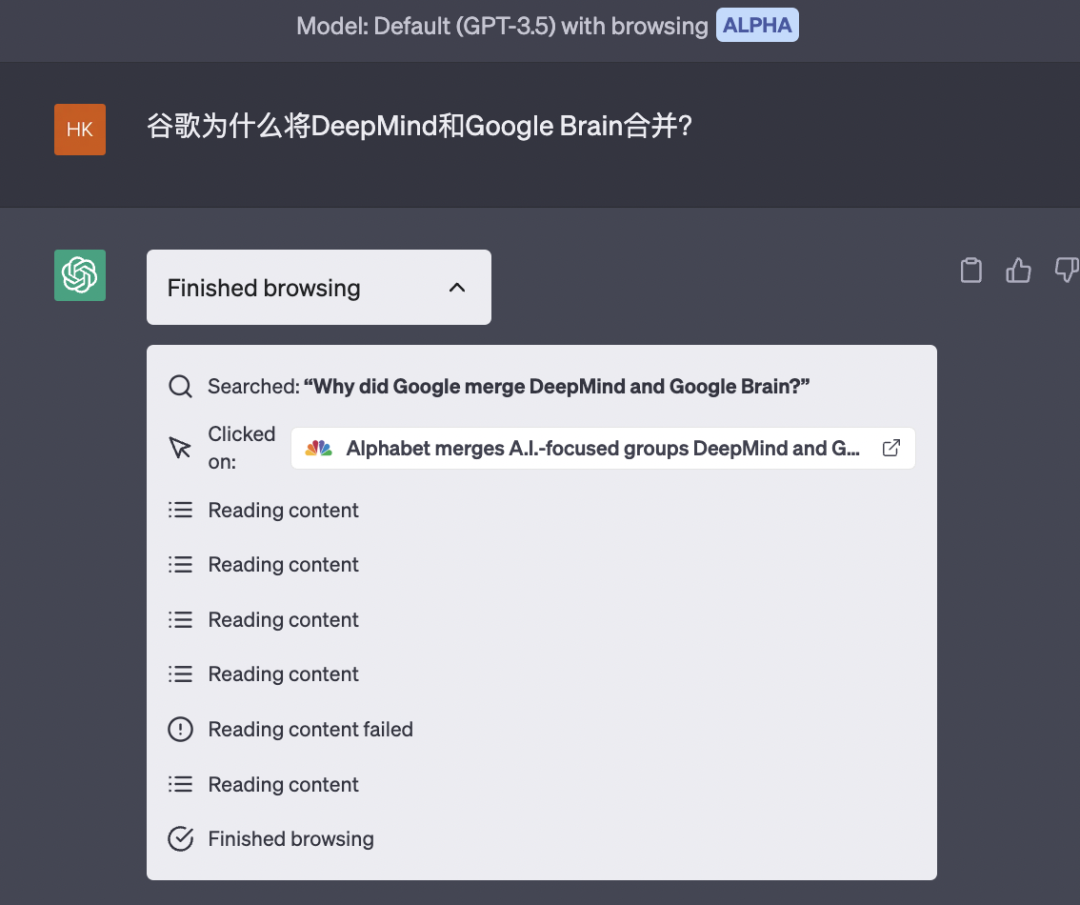Screen dimensions: 1080x905
Task: Click the magnifier icon beside Searched
Action: 180,387
